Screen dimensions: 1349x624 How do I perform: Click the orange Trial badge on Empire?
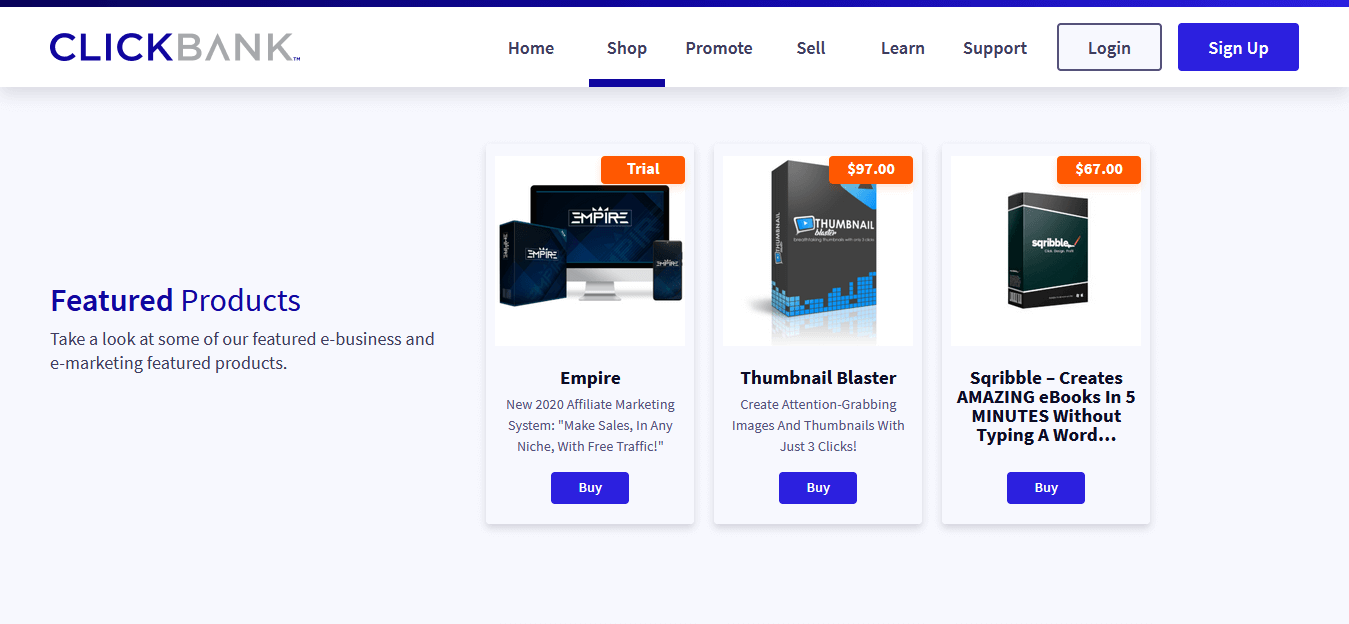(643, 169)
